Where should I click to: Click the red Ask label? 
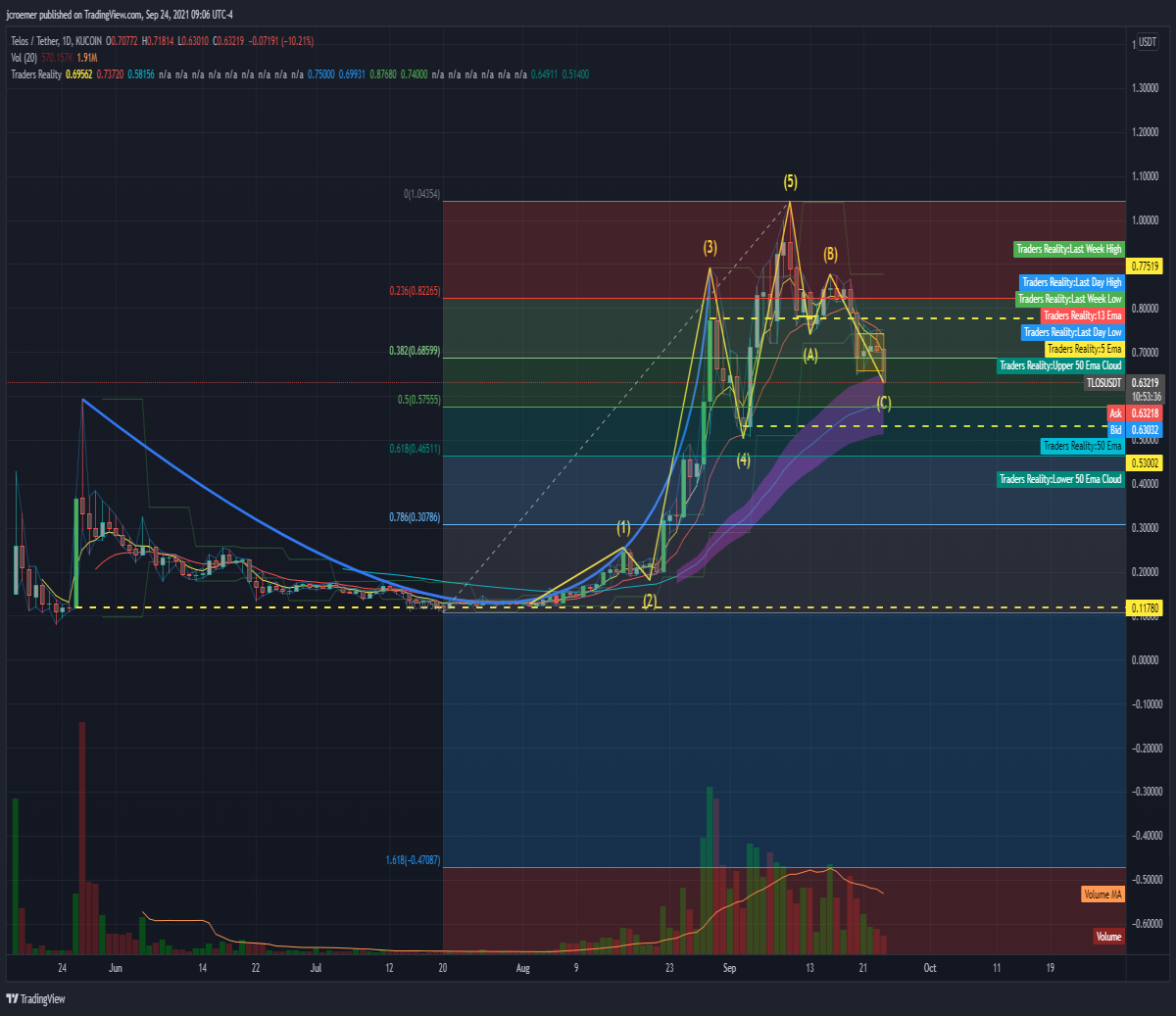pos(1115,413)
